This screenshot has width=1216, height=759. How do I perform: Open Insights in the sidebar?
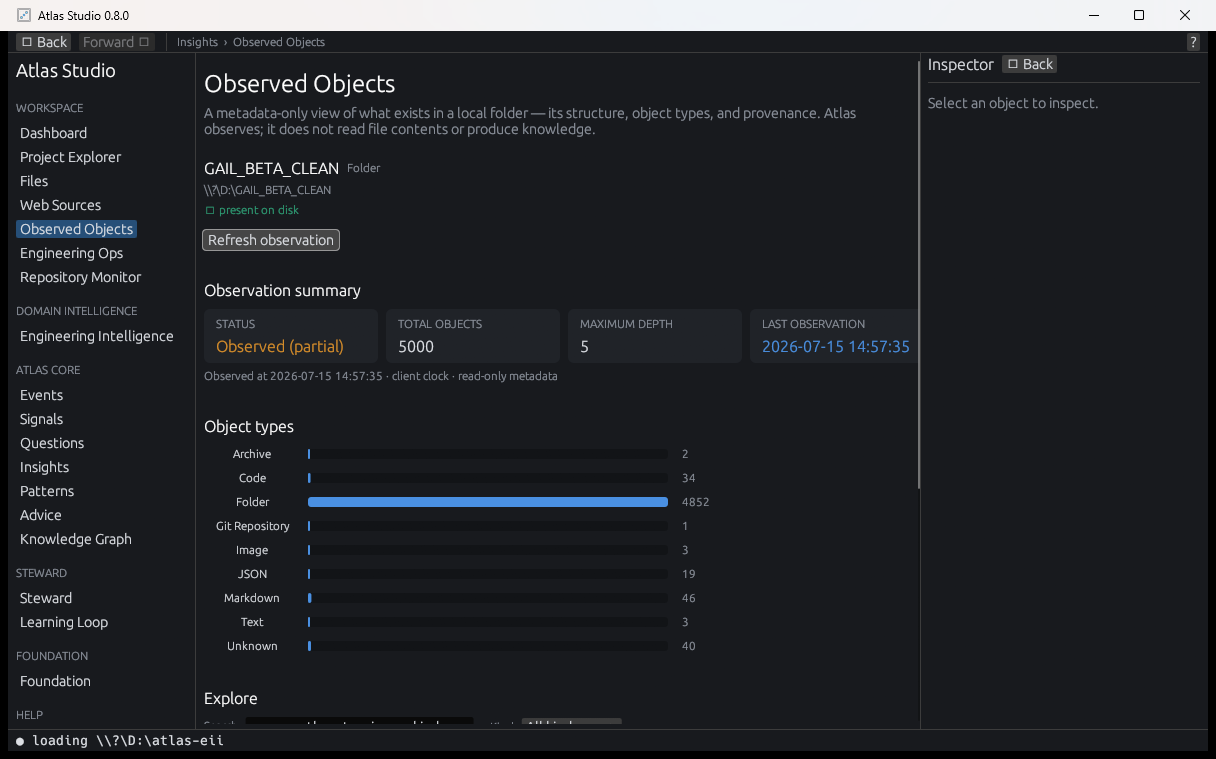pos(44,467)
